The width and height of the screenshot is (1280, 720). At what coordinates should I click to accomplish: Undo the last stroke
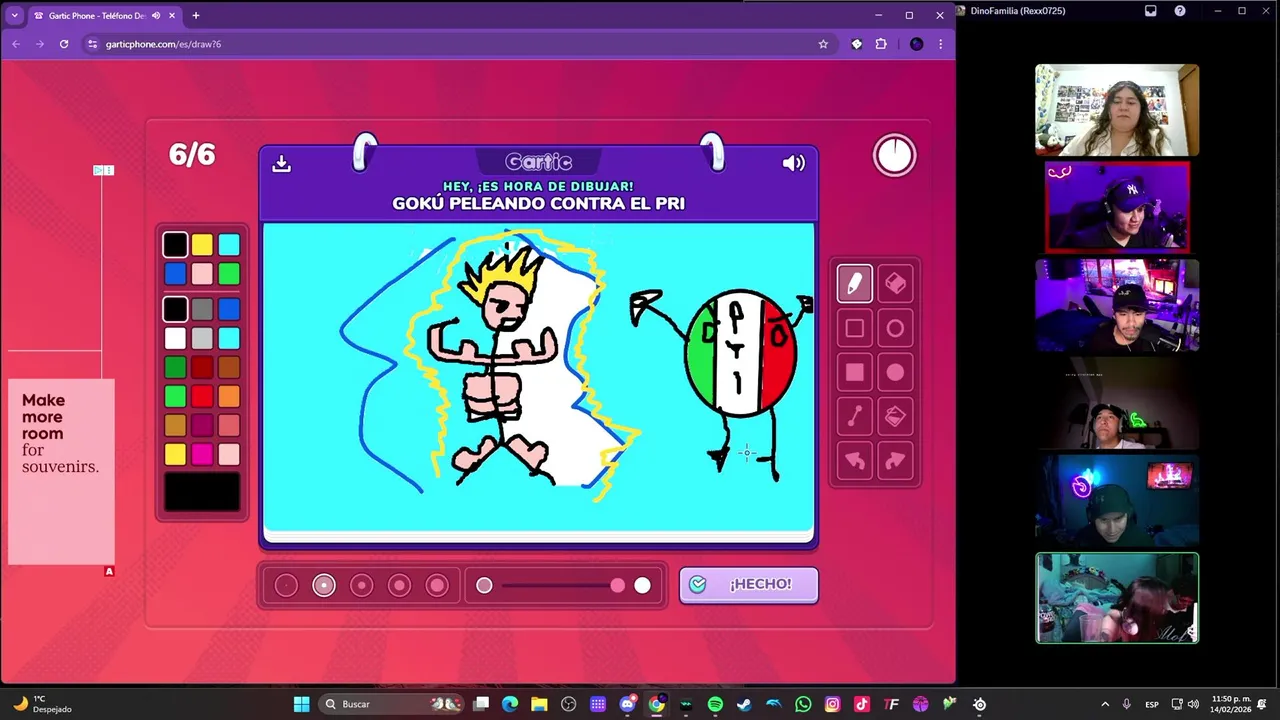coord(854,461)
